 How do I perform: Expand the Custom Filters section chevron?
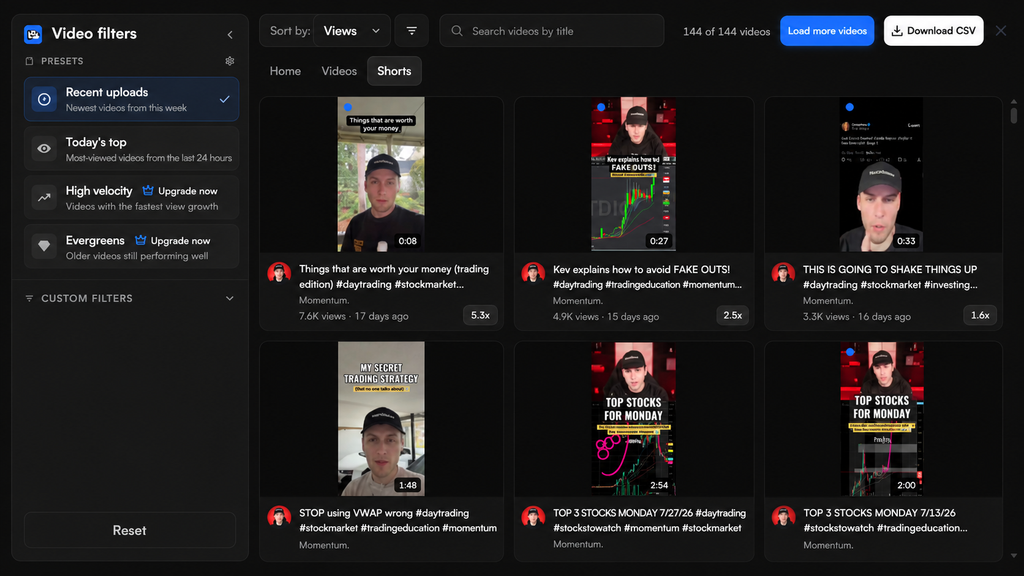click(230, 298)
